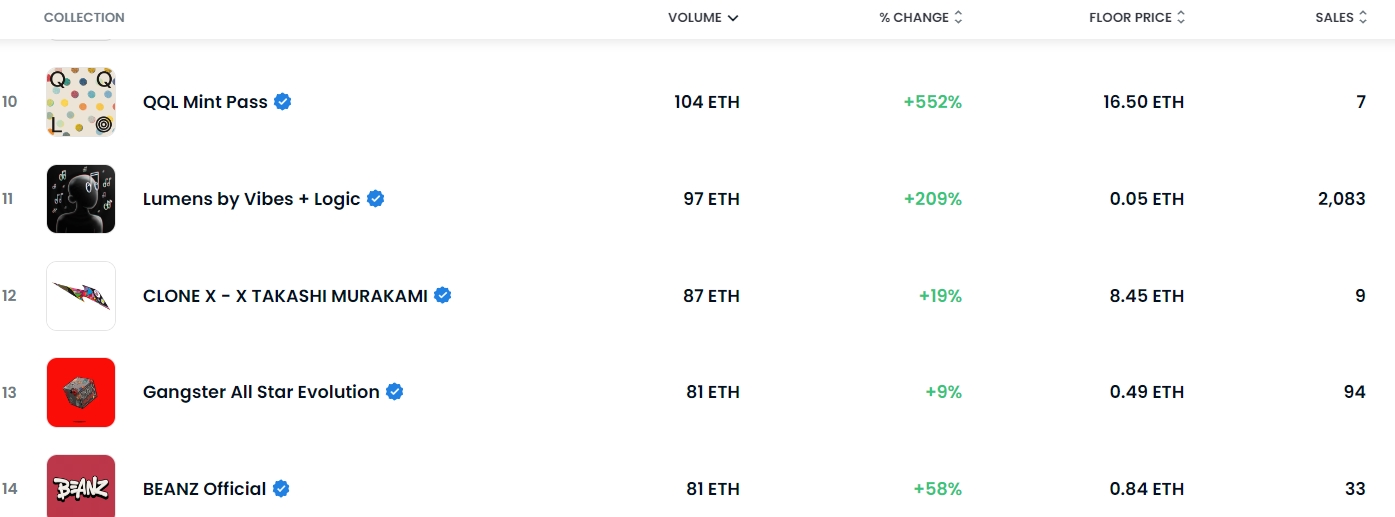Viewport: 1395px width, 517px height.
Task: Click the CLONE X Murakami collection logo
Action: tap(81, 296)
